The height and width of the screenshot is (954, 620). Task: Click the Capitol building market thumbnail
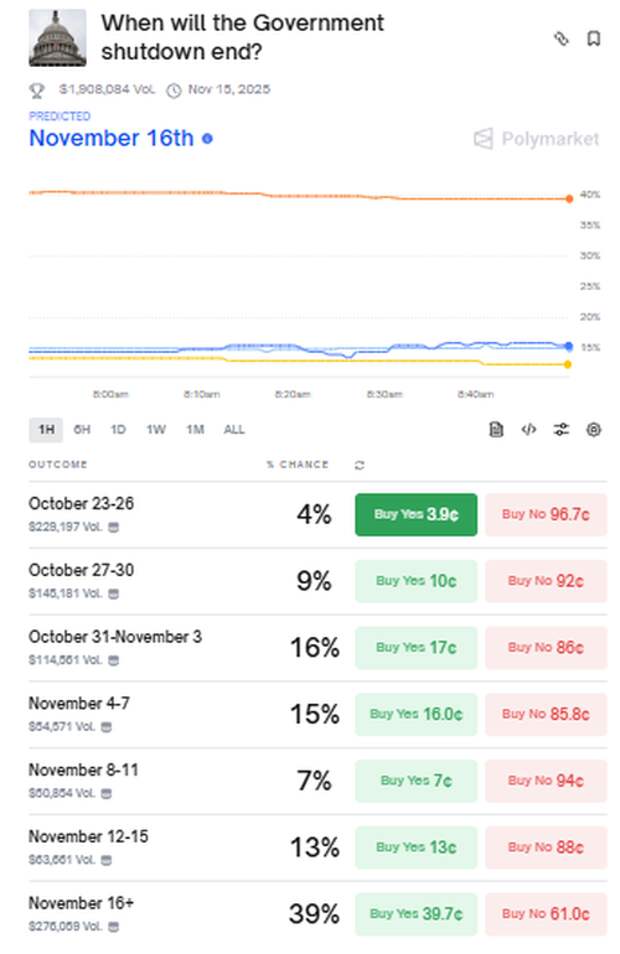point(57,38)
